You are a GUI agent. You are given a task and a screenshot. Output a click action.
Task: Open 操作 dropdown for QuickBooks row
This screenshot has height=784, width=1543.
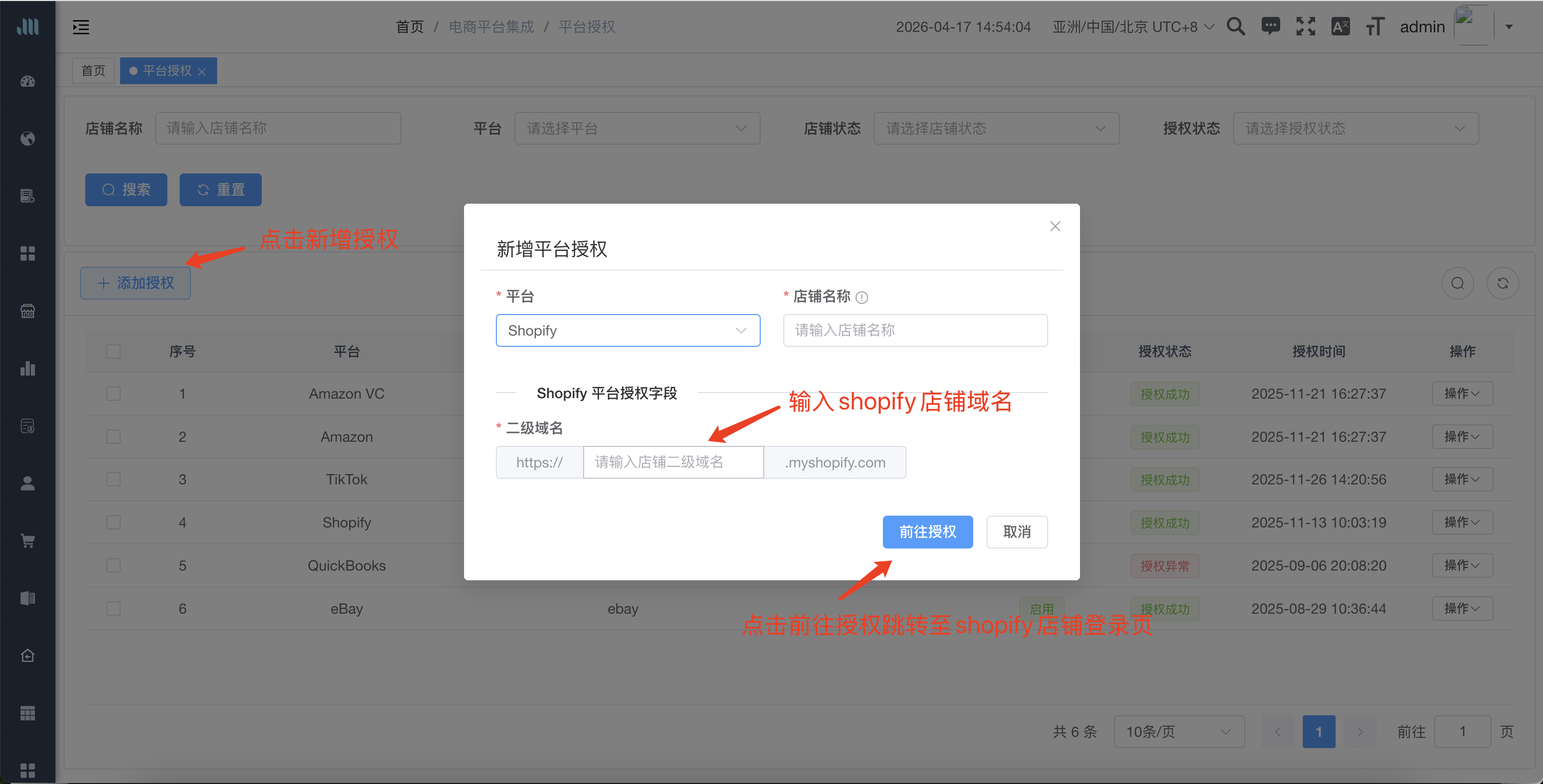pos(1462,565)
